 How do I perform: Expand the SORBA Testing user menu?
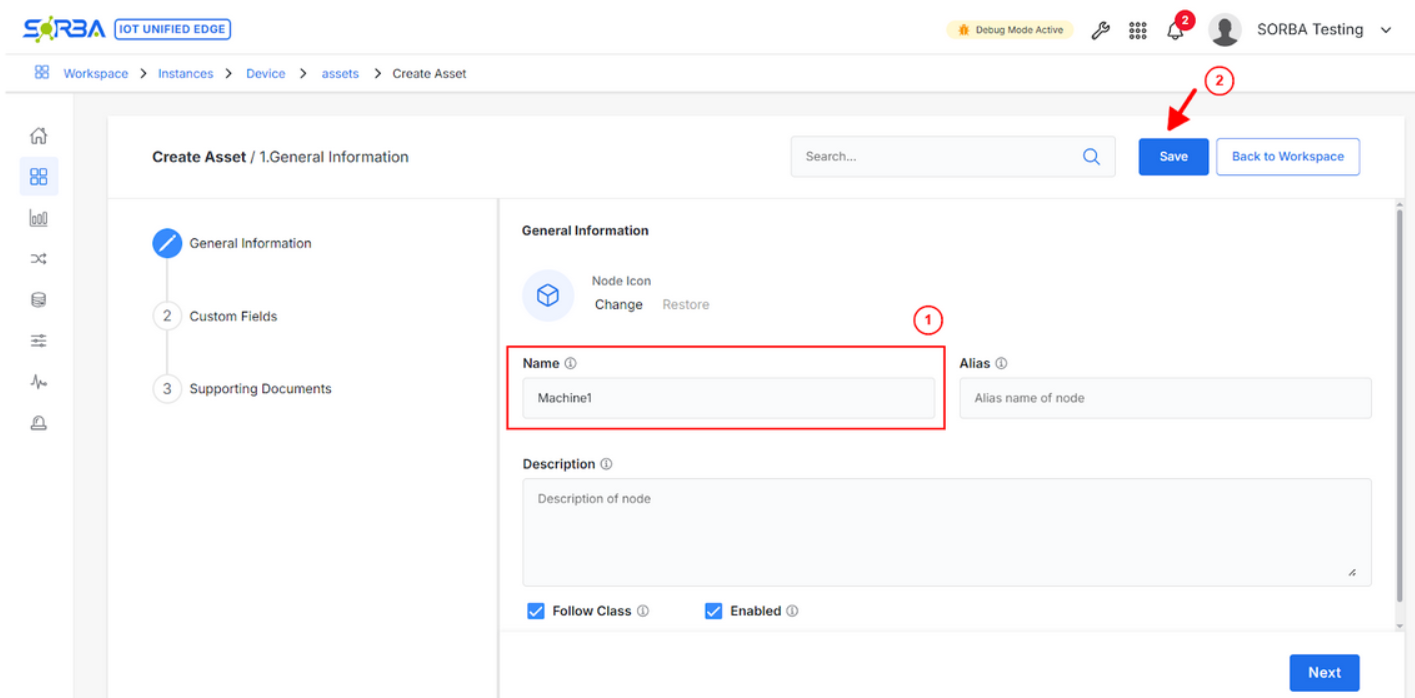coord(1385,30)
